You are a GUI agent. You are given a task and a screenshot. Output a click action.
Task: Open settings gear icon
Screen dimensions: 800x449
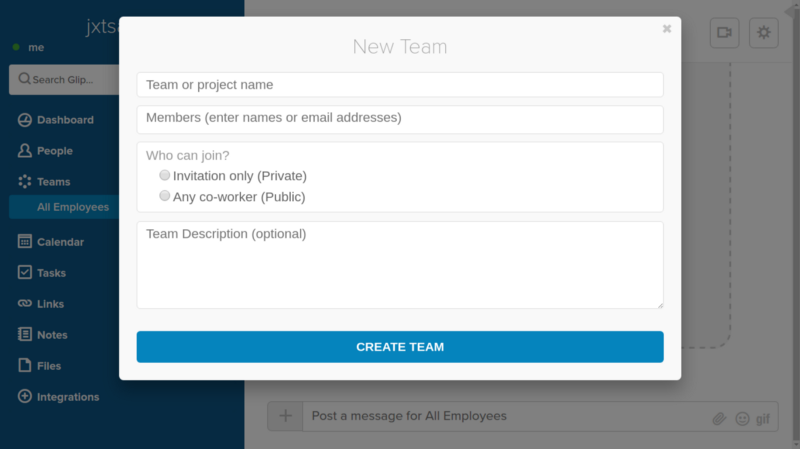(764, 33)
